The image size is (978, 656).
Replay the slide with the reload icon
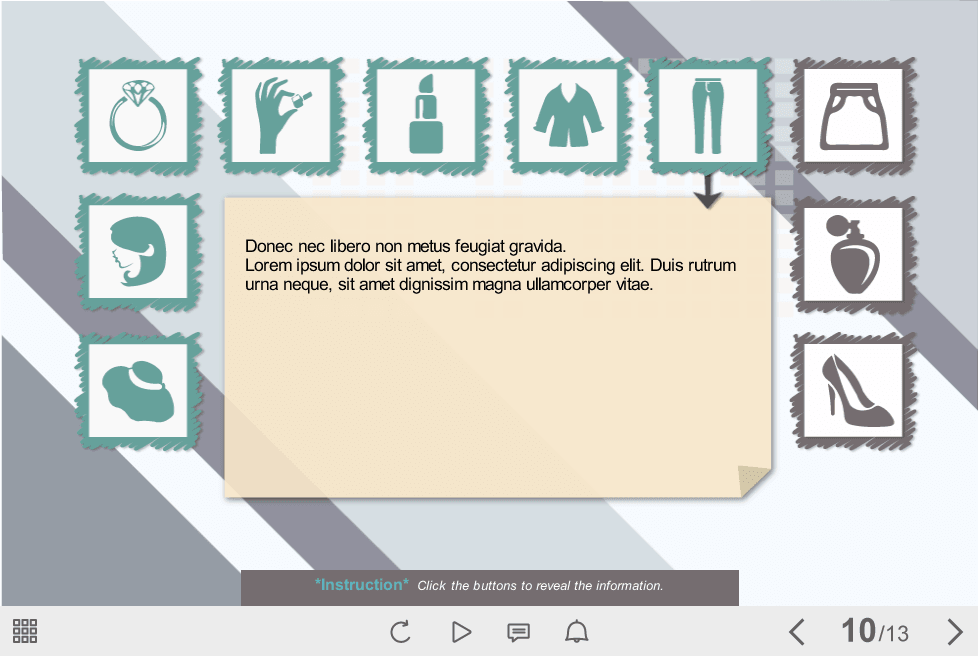click(x=400, y=632)
